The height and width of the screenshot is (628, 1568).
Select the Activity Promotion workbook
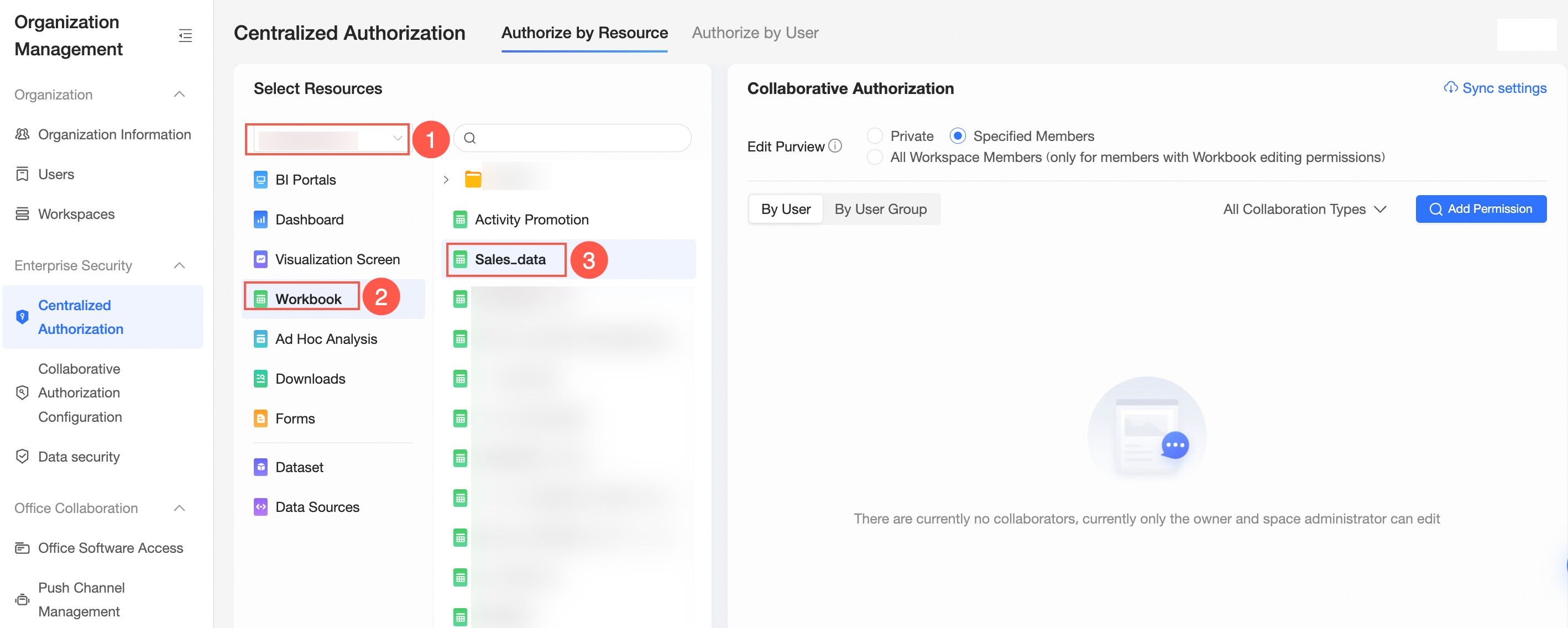tap(568, 219)
